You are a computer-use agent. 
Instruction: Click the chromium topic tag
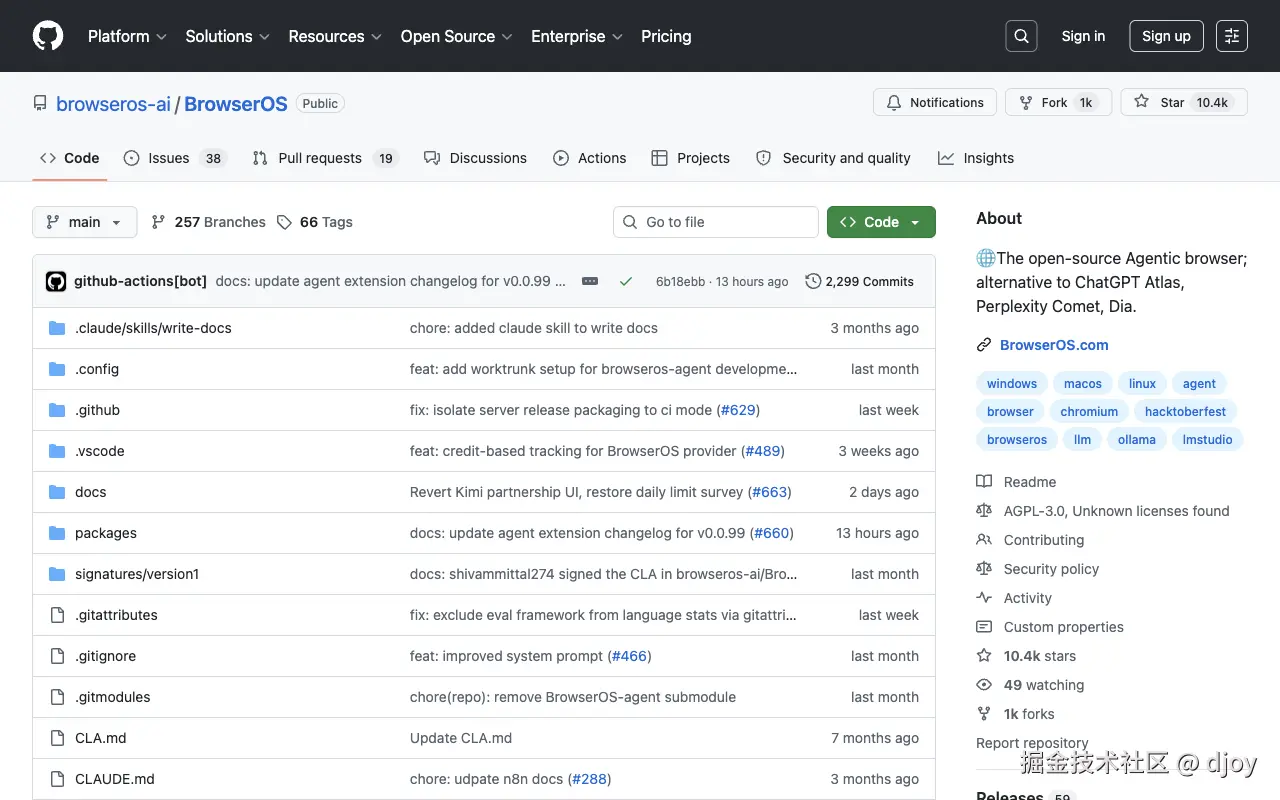[x=1089, y=411]
